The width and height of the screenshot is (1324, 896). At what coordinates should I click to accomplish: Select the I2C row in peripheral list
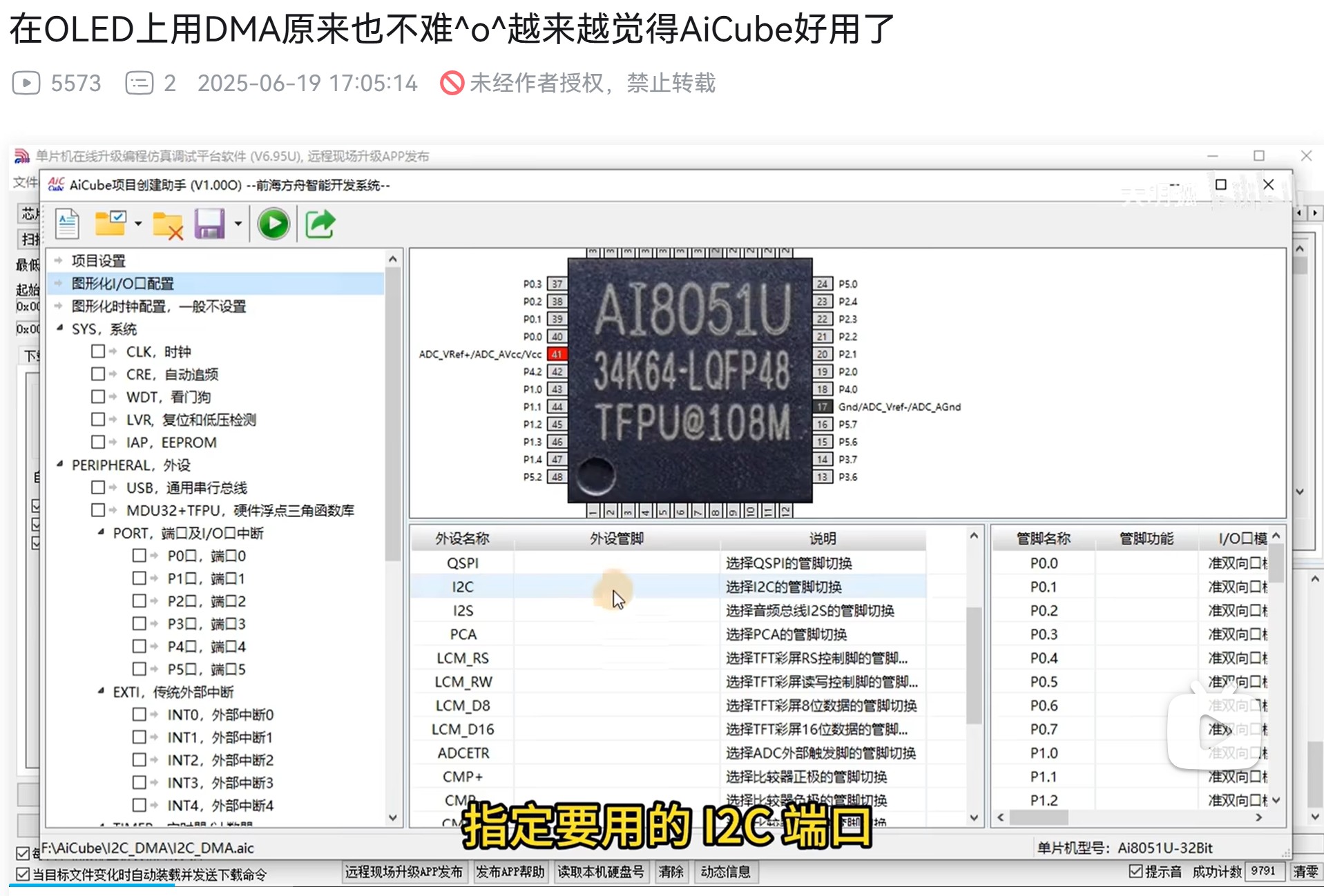click(463, 587)
